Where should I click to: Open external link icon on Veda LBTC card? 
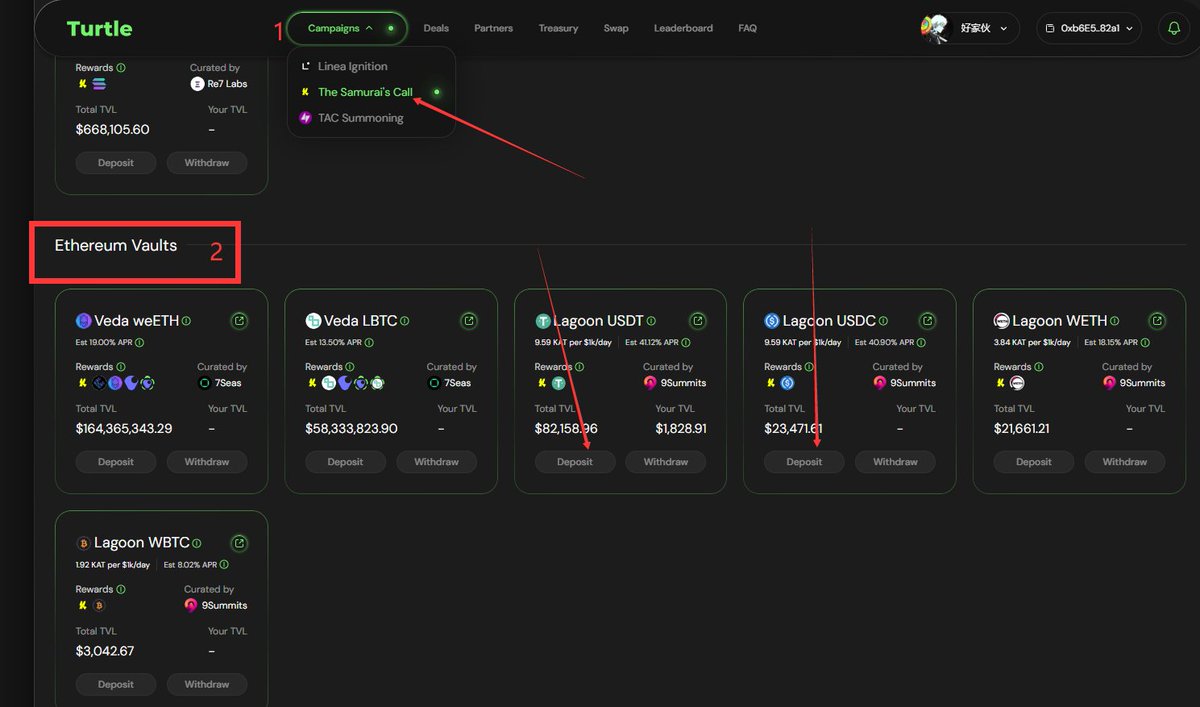click(x=468, y=321)
